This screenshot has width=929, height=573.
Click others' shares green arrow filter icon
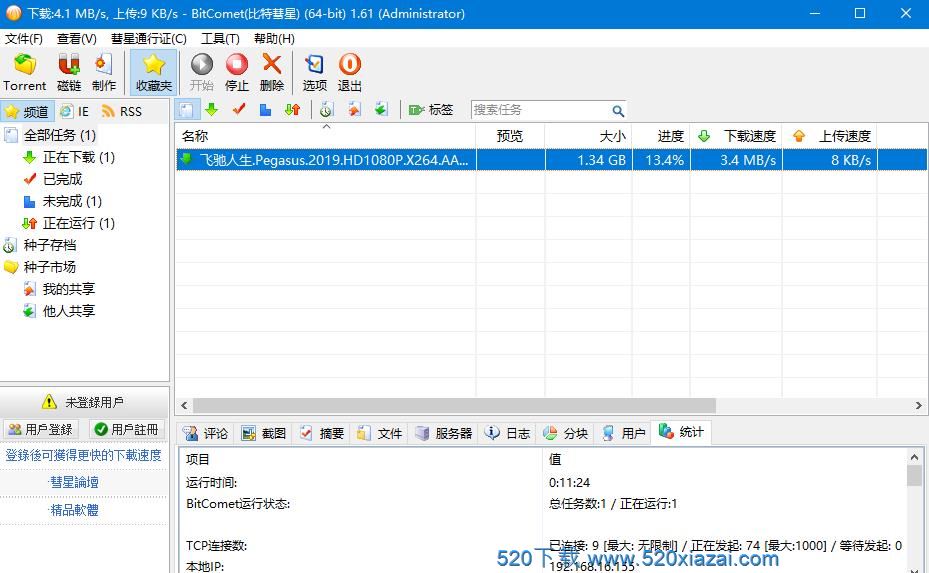(x=381, y=110)
